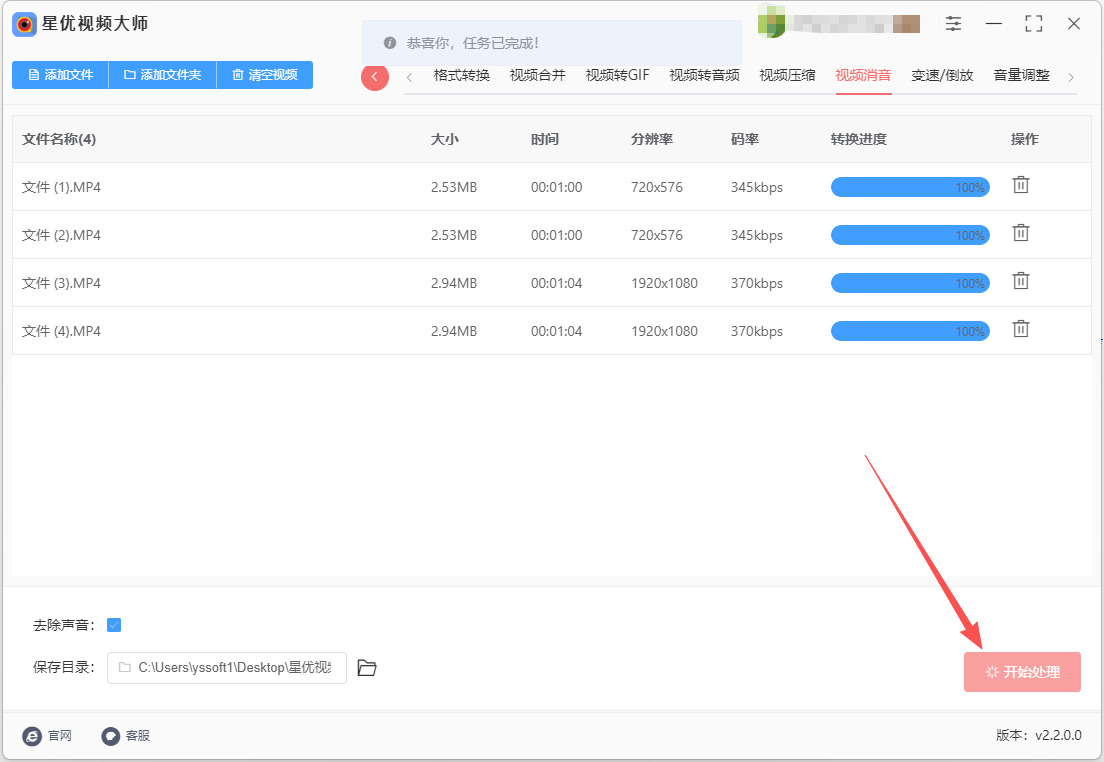Viewport: 1104px width, 762px height.
Task: Click the 码率 column header
Action: 745,139
